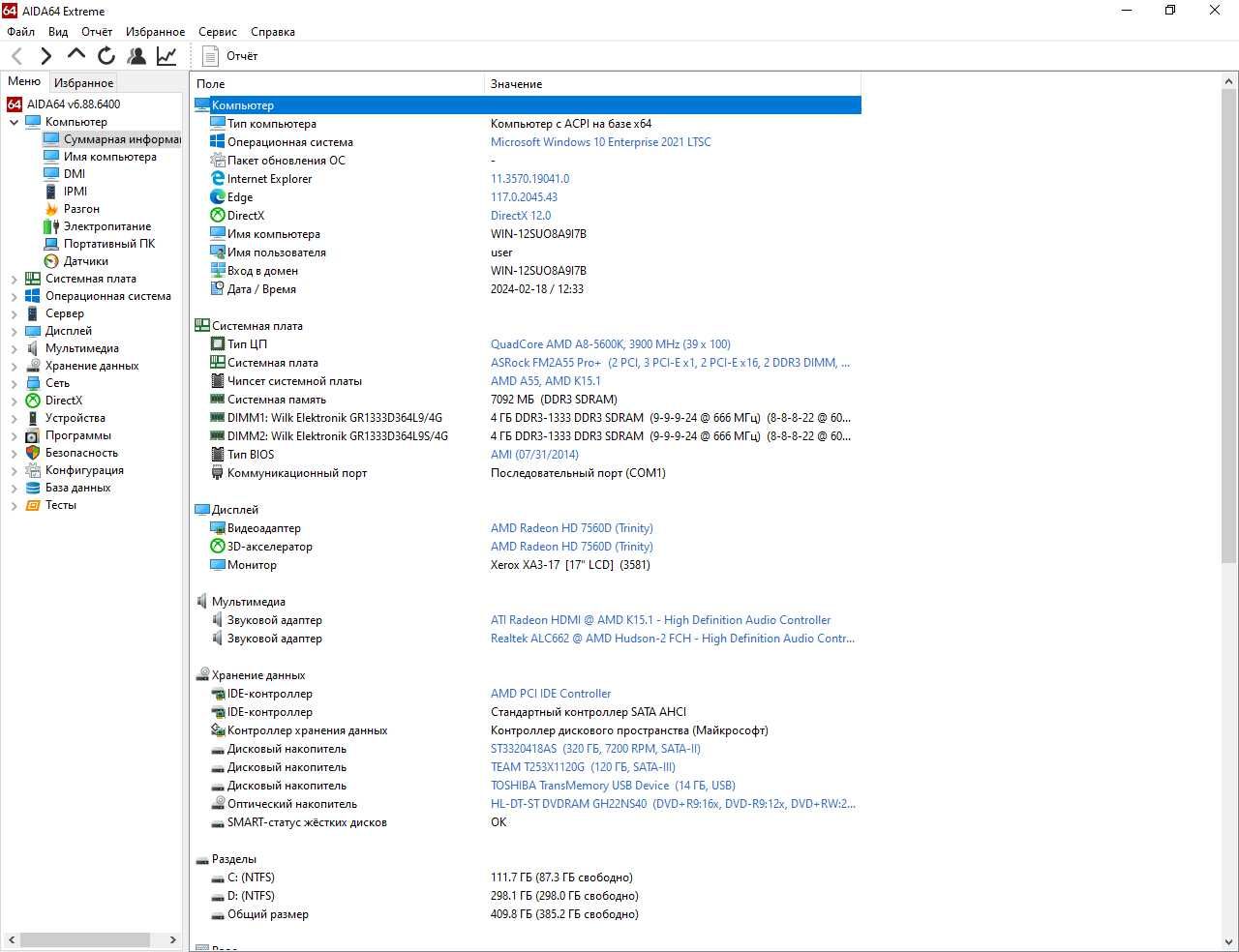
Task: Select Имя компьютера in the tree
Action: pos(109,157)
